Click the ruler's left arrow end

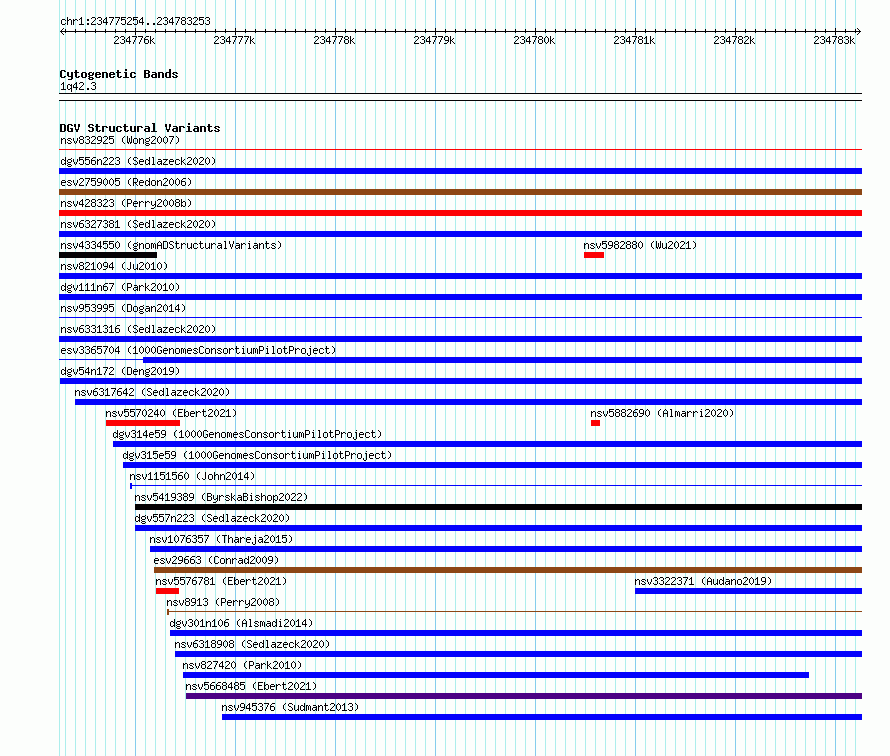[x=62, y=32]
